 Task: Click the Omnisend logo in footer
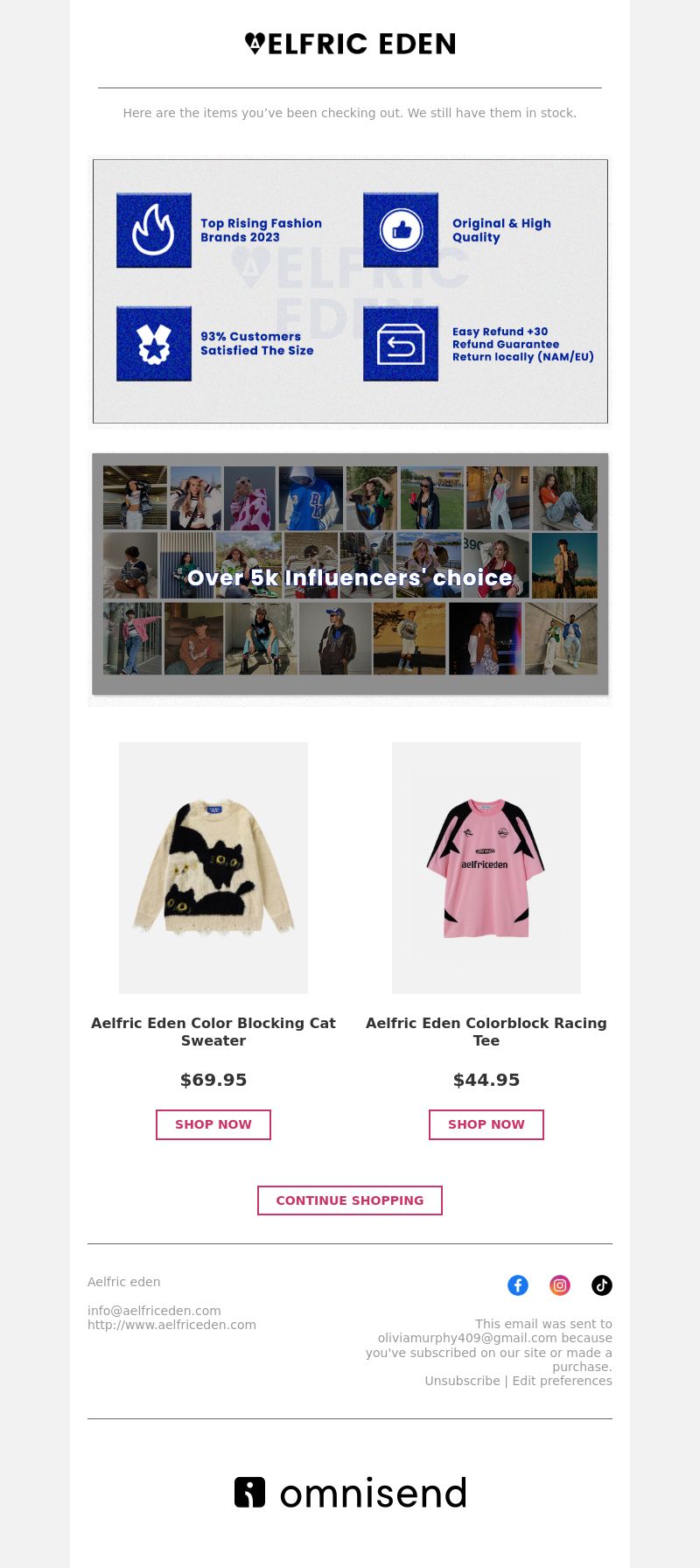point(350,1492)
